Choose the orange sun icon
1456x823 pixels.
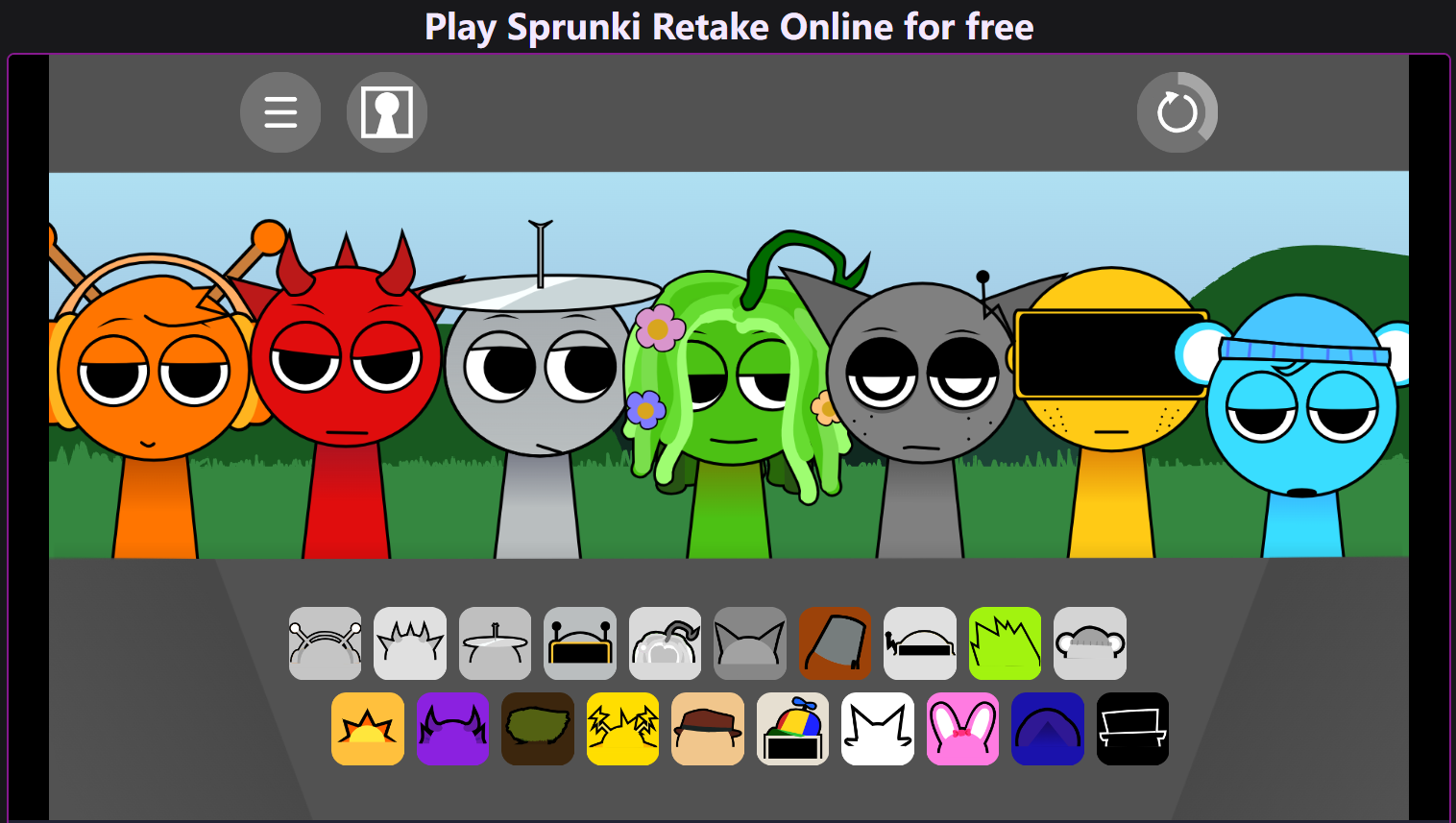point(368,729)
